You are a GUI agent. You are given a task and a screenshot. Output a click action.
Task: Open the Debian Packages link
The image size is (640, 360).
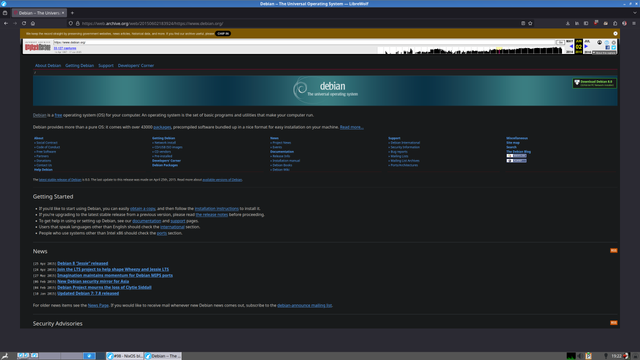pyautogui.click(x=165, y=165)
